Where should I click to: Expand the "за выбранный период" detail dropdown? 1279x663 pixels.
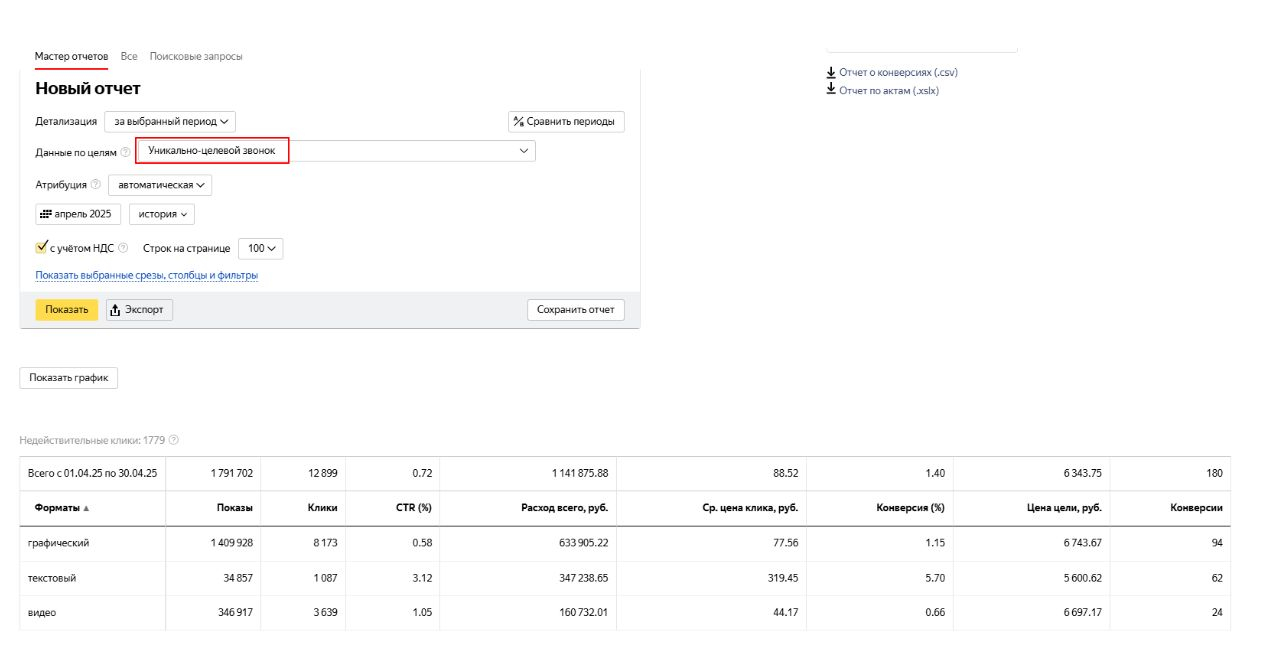(x=170, y=122)
